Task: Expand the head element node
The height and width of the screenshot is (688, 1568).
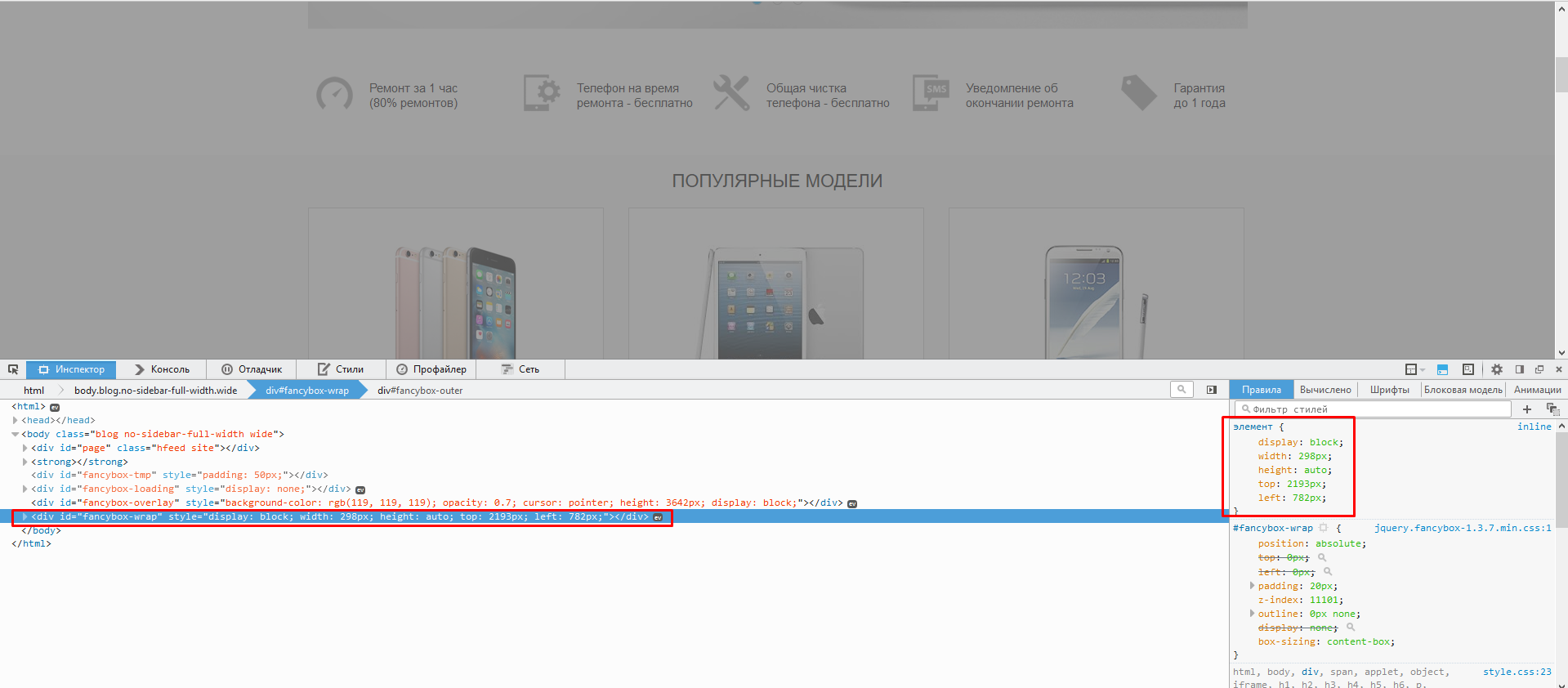Action: tap(16, 420)
